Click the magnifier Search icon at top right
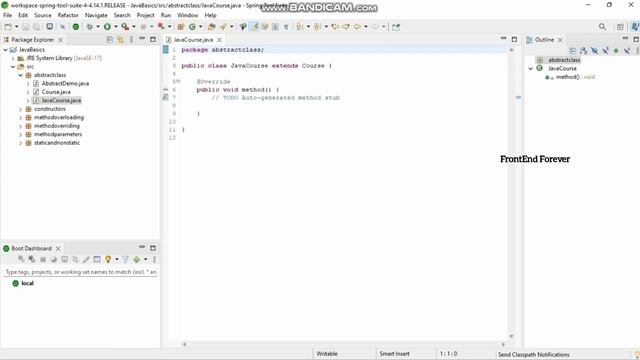640x360 pixels. [x=602, y=27]
